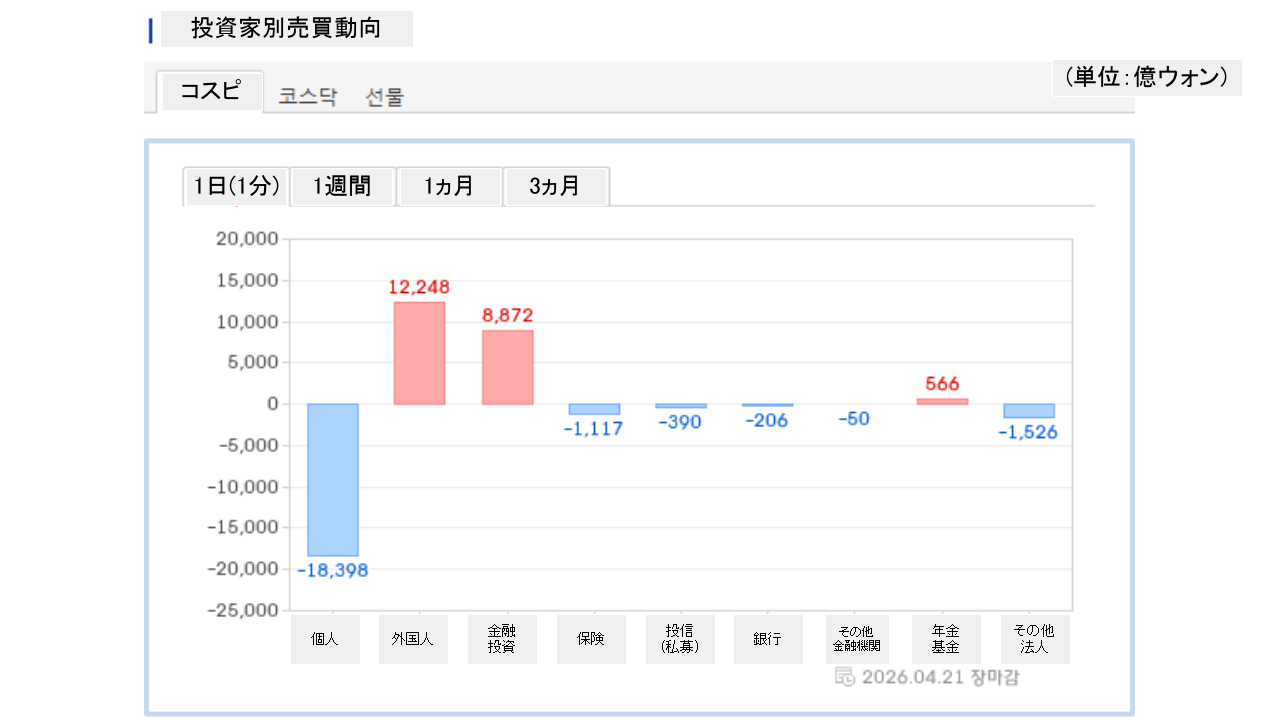Switch to the 코스닥 tab
Viewport: 1280px width, 720px height.
point(308,97)
